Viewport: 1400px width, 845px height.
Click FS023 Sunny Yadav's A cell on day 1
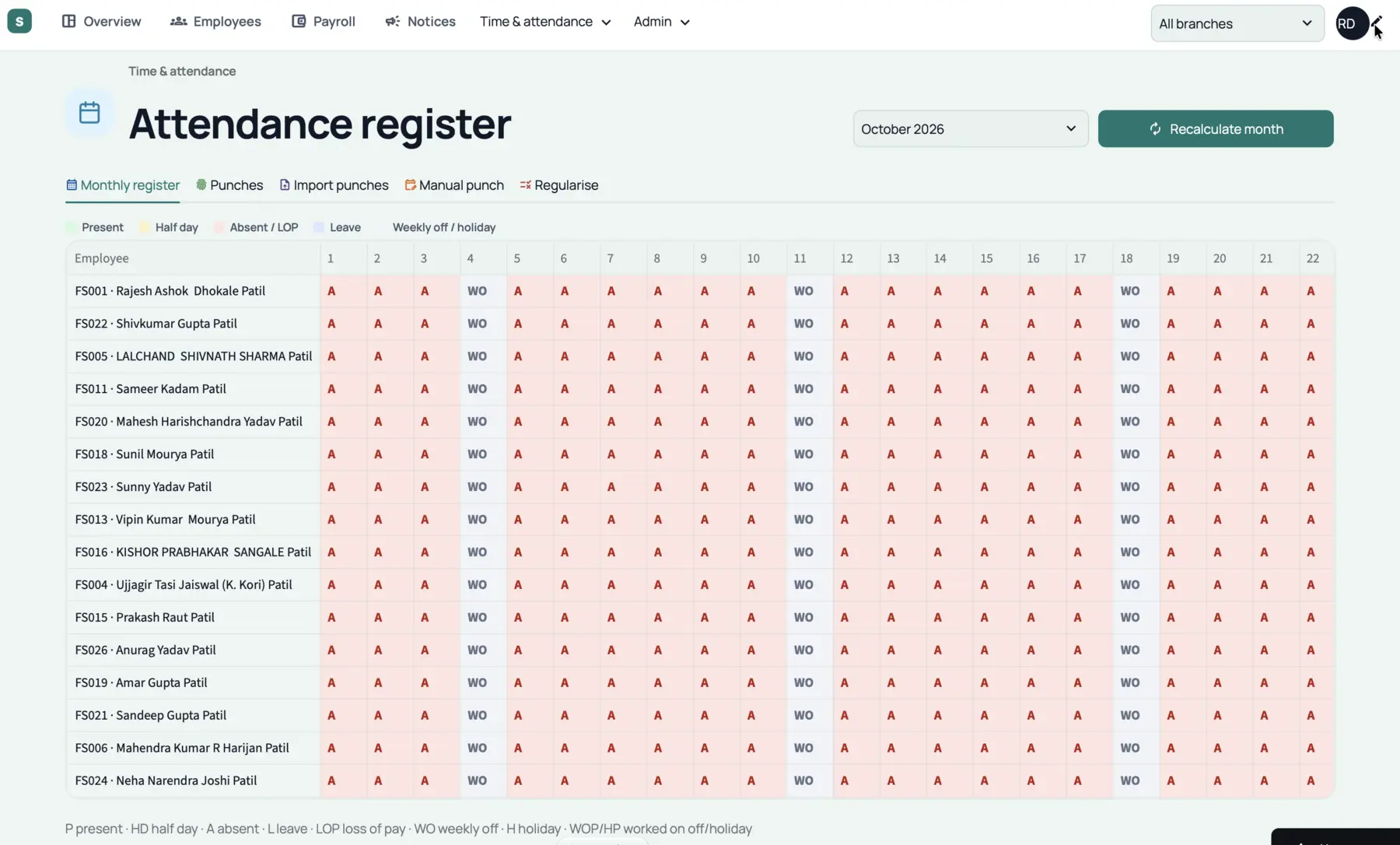tap(343, 487)
